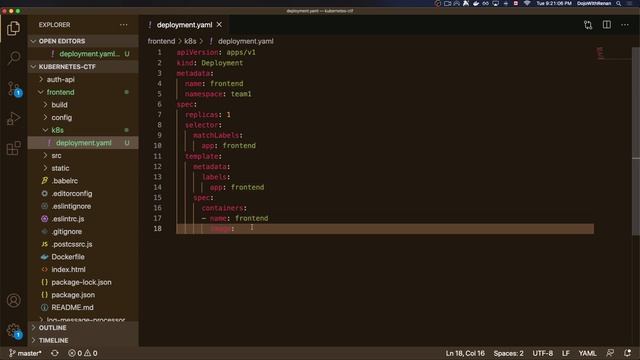Expand the static folder

[83, 168]
